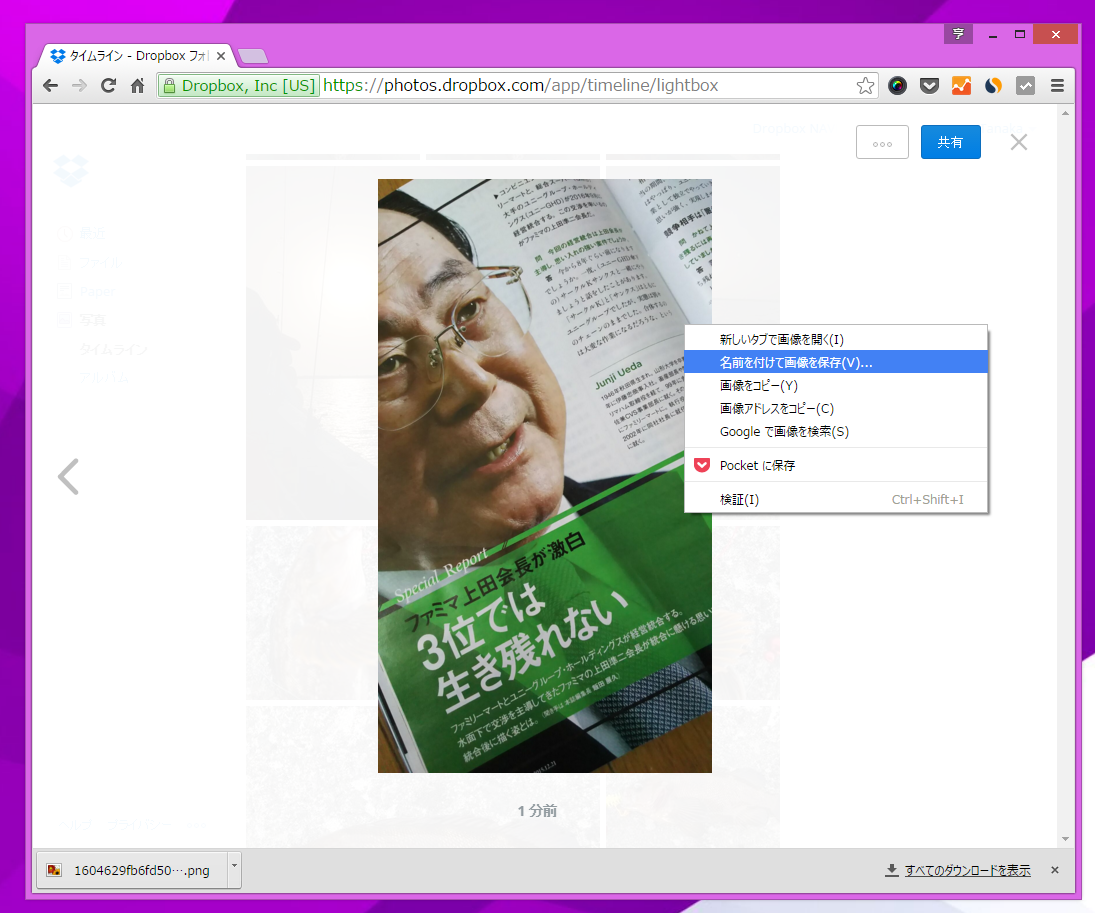Close the Dropbox timeline tab
Viewport: 1095px width, 913px height.
pyautogui.click(x=221, y=56)
